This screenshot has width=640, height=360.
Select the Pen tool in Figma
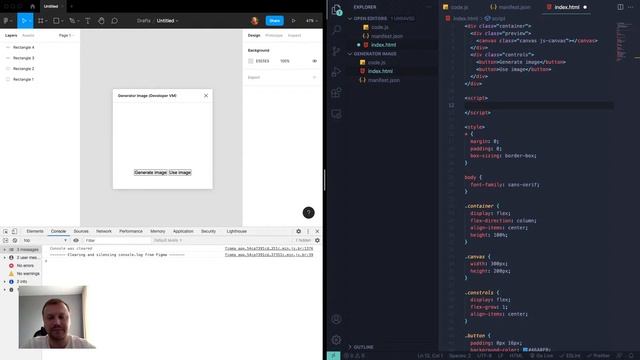(73, 20)
